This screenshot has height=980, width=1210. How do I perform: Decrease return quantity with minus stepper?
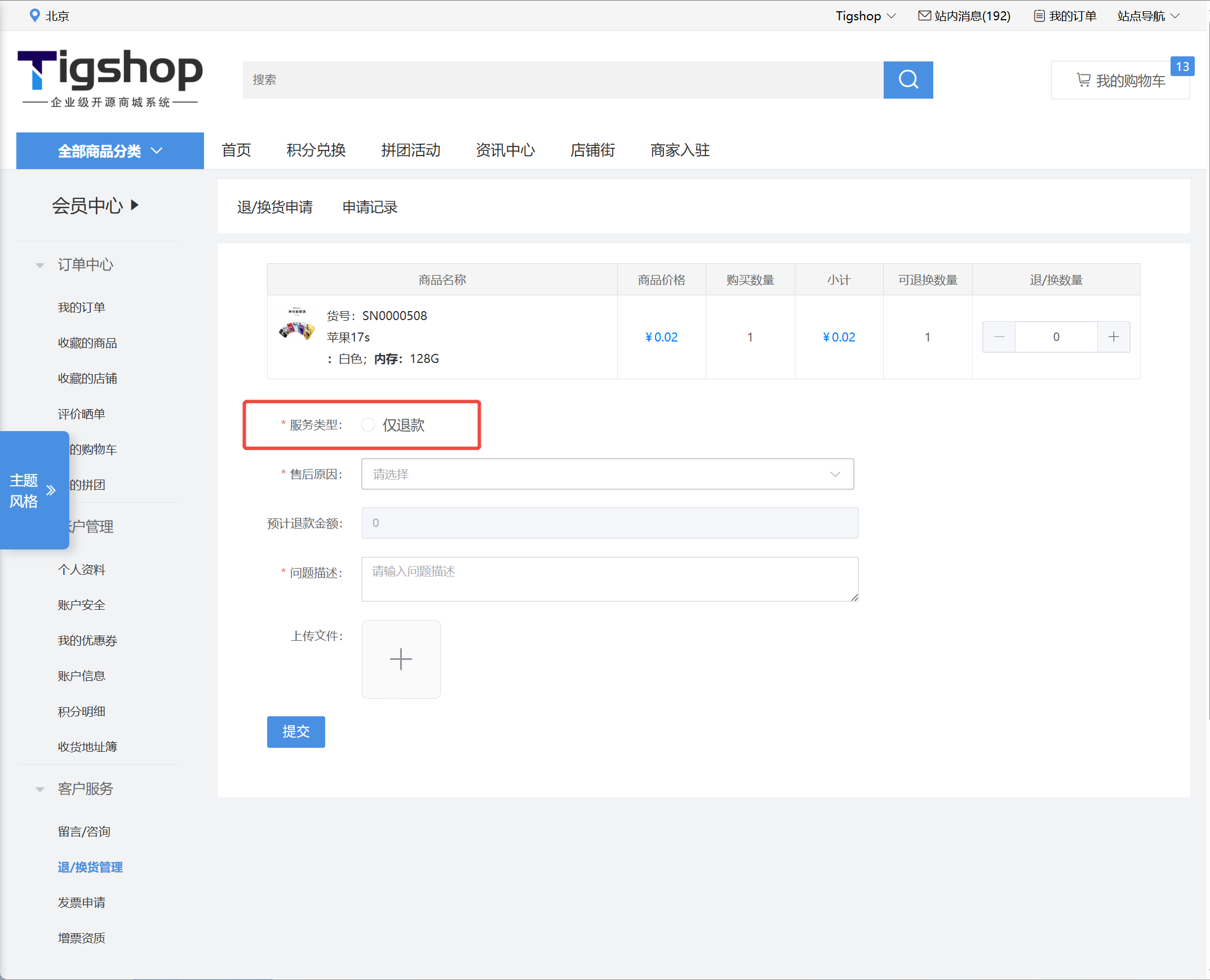(998, 337)
